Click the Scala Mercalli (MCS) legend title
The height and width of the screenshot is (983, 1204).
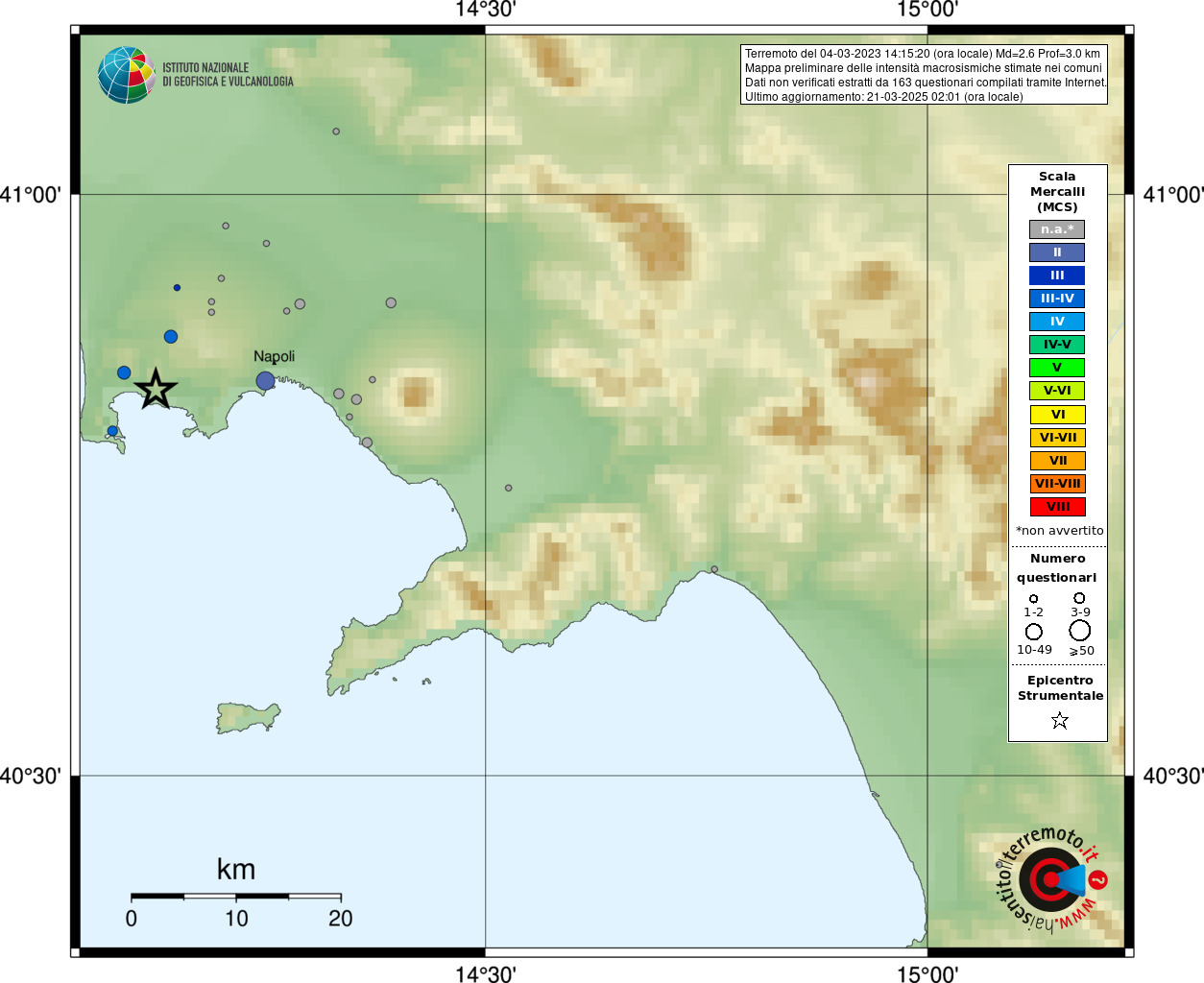pos(1057,192)
